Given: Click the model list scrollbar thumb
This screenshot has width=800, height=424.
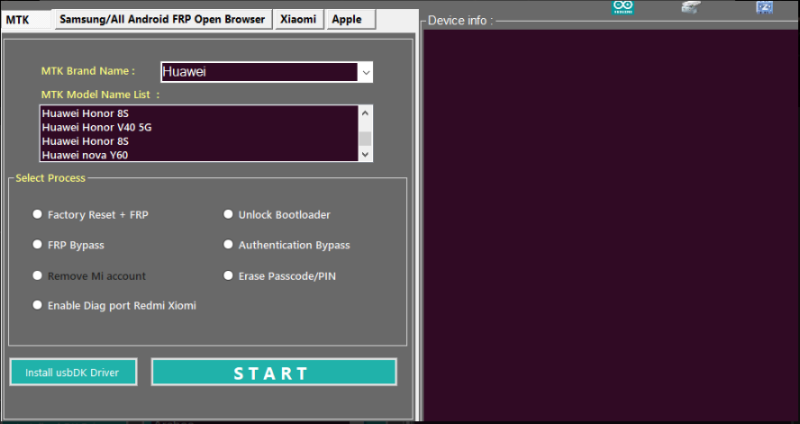Looking at the screenshot, I should pos(365,138).
